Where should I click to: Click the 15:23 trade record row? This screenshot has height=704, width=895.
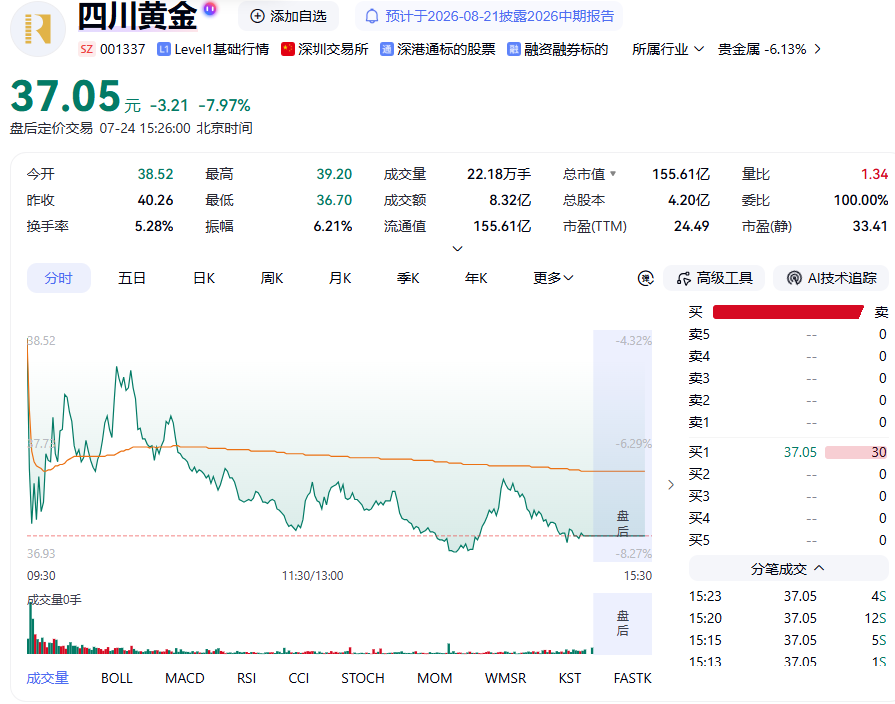(x=788, y=596)
